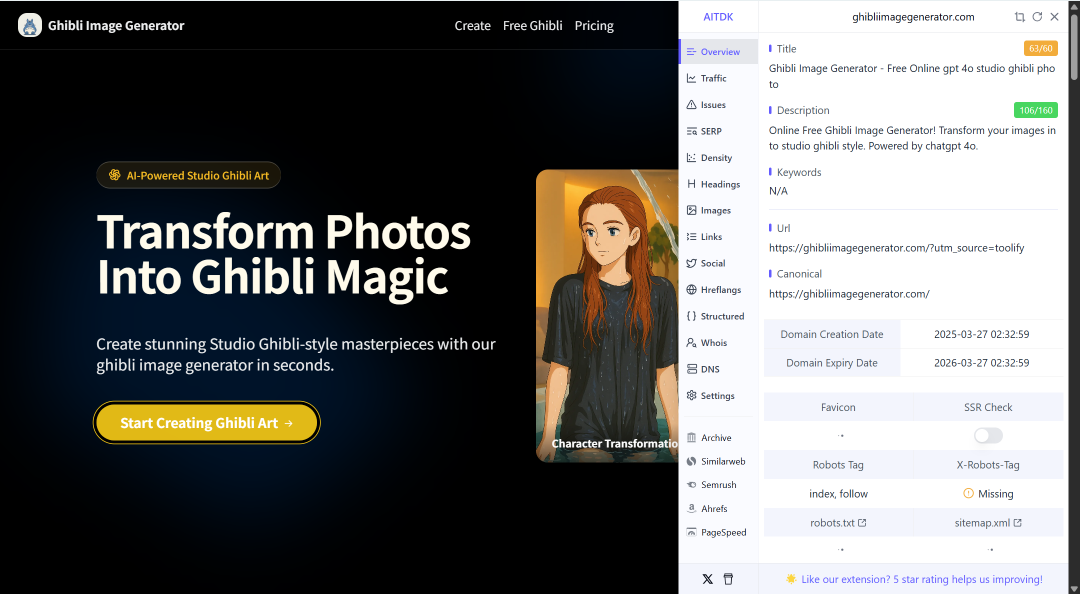Open the robots.txt link
Image resolution: width=1080 pixels, height=594 pixels.
tap(838, 523)
